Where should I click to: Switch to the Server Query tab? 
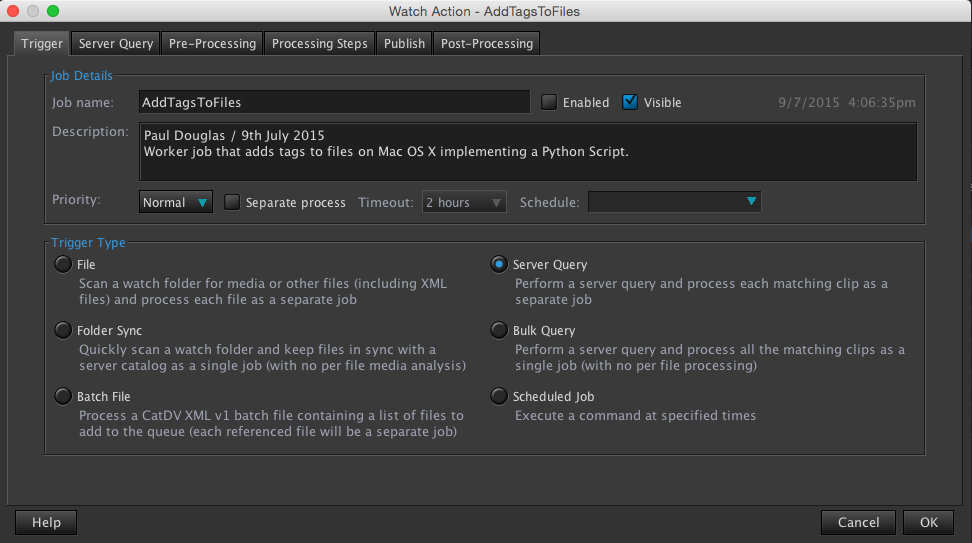click(x=116, y=44)
